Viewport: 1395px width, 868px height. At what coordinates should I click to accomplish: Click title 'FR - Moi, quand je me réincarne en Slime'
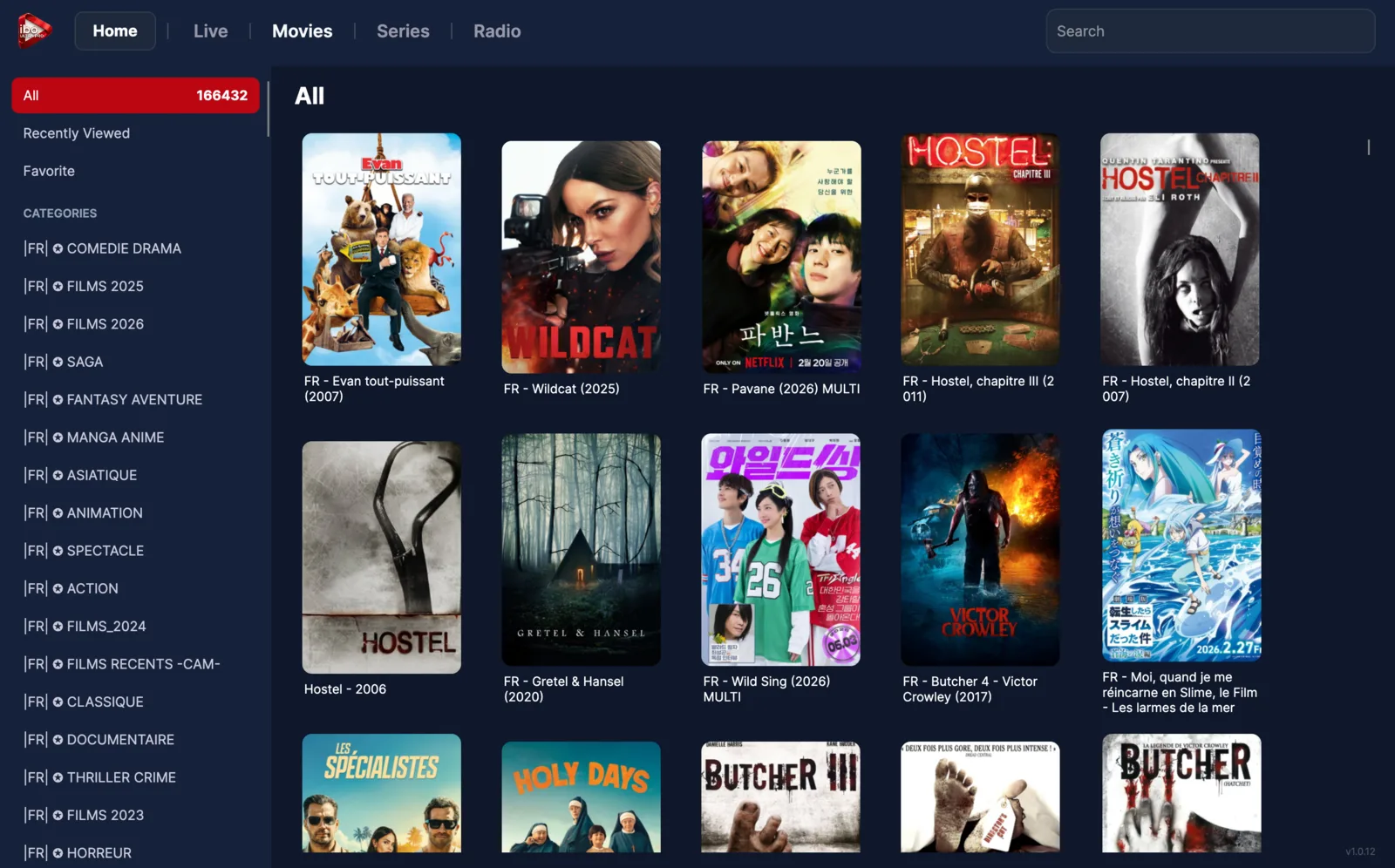pyautogui.click(x=1180, y=693)
